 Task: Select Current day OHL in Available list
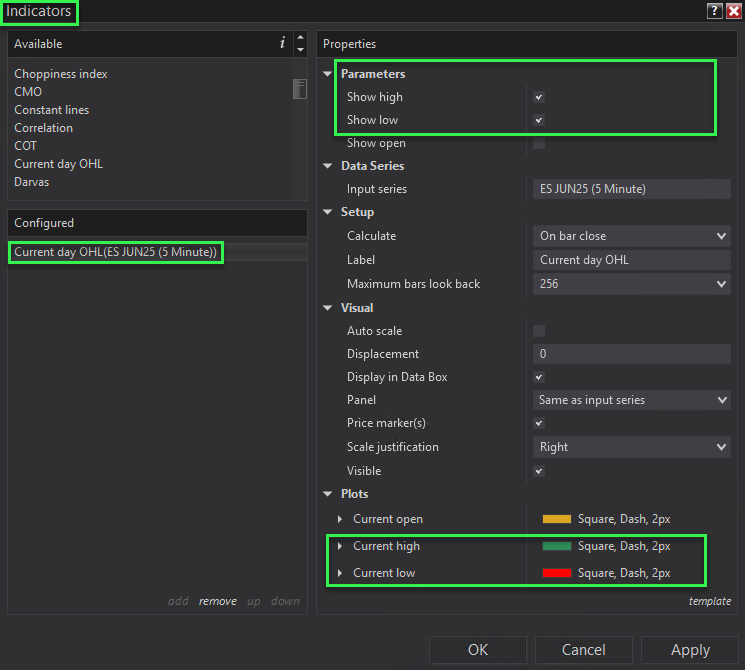58,164
